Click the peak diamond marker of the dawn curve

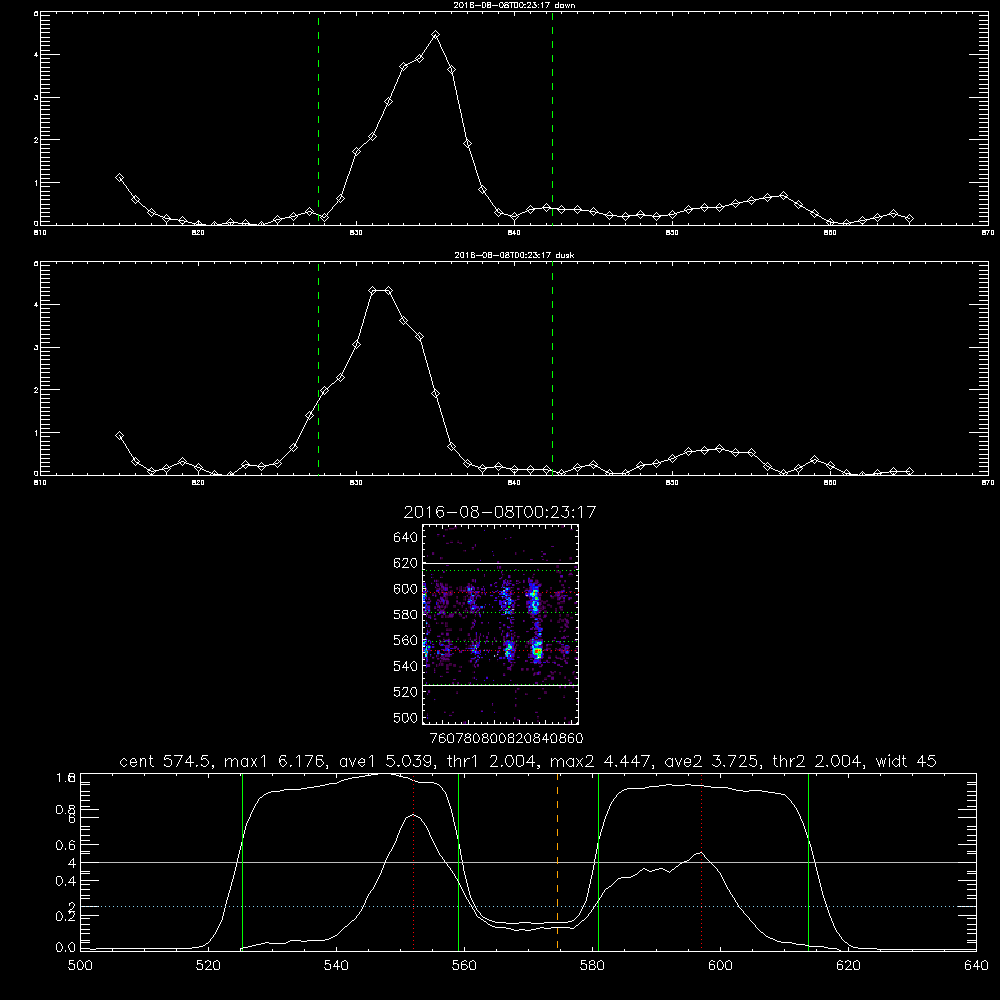(436, 35)
